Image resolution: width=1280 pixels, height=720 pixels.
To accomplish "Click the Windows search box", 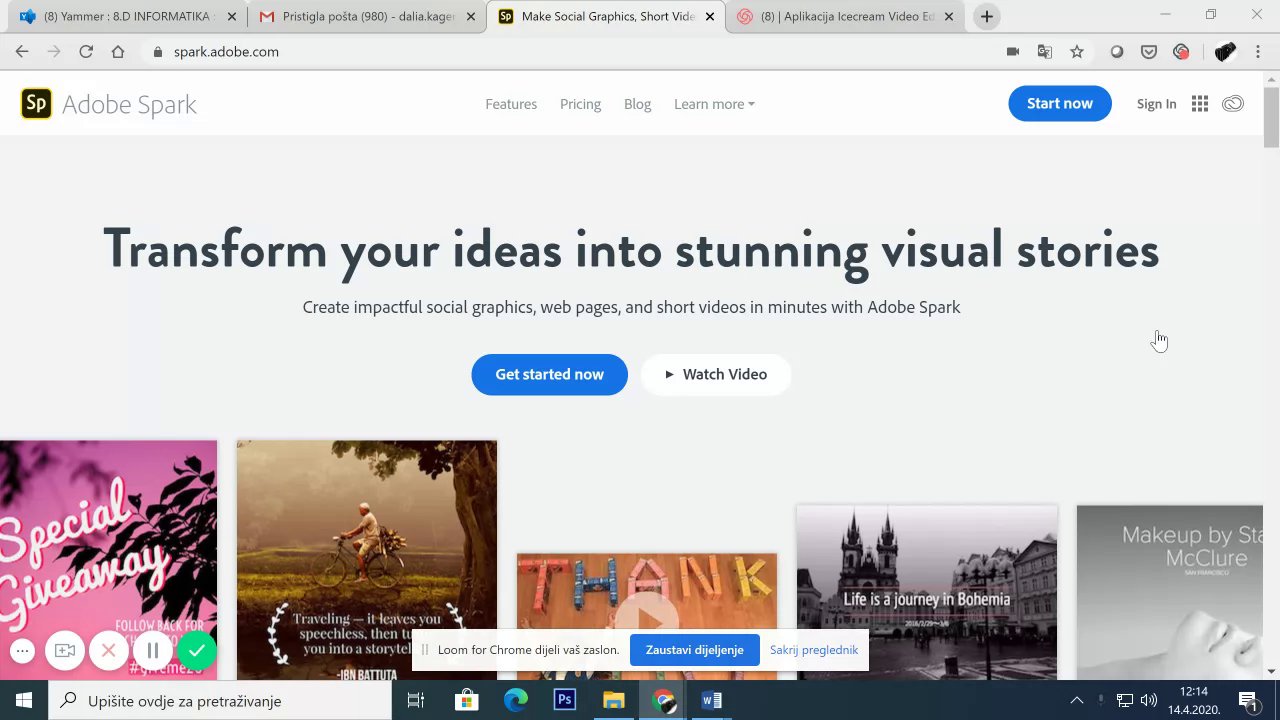I will pyautogui.click(x=220, y=700).
